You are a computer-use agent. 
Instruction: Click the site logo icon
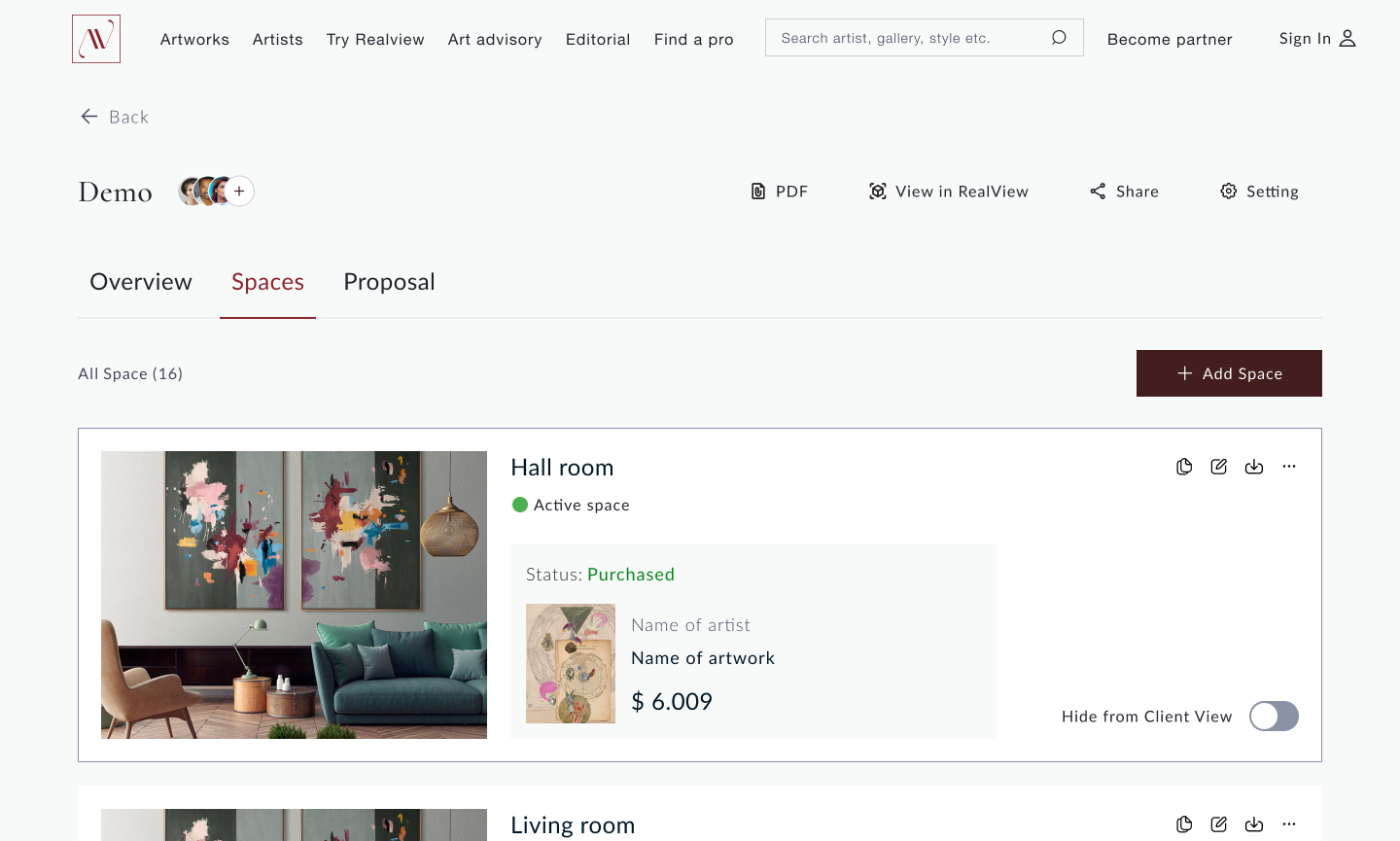(96, 39)
